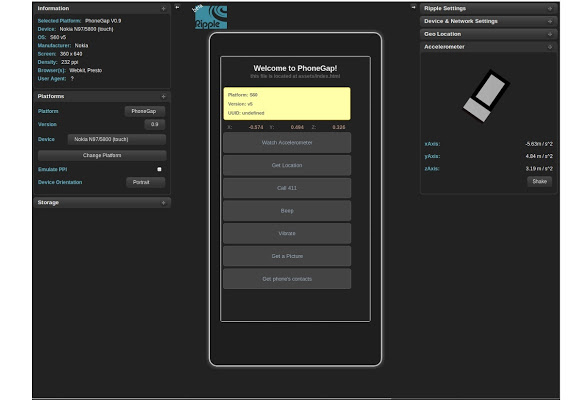The height and width of the screenshot is (400, 582).
Task: Tap Watch Accelerometer button
Action: pos(287,143)
